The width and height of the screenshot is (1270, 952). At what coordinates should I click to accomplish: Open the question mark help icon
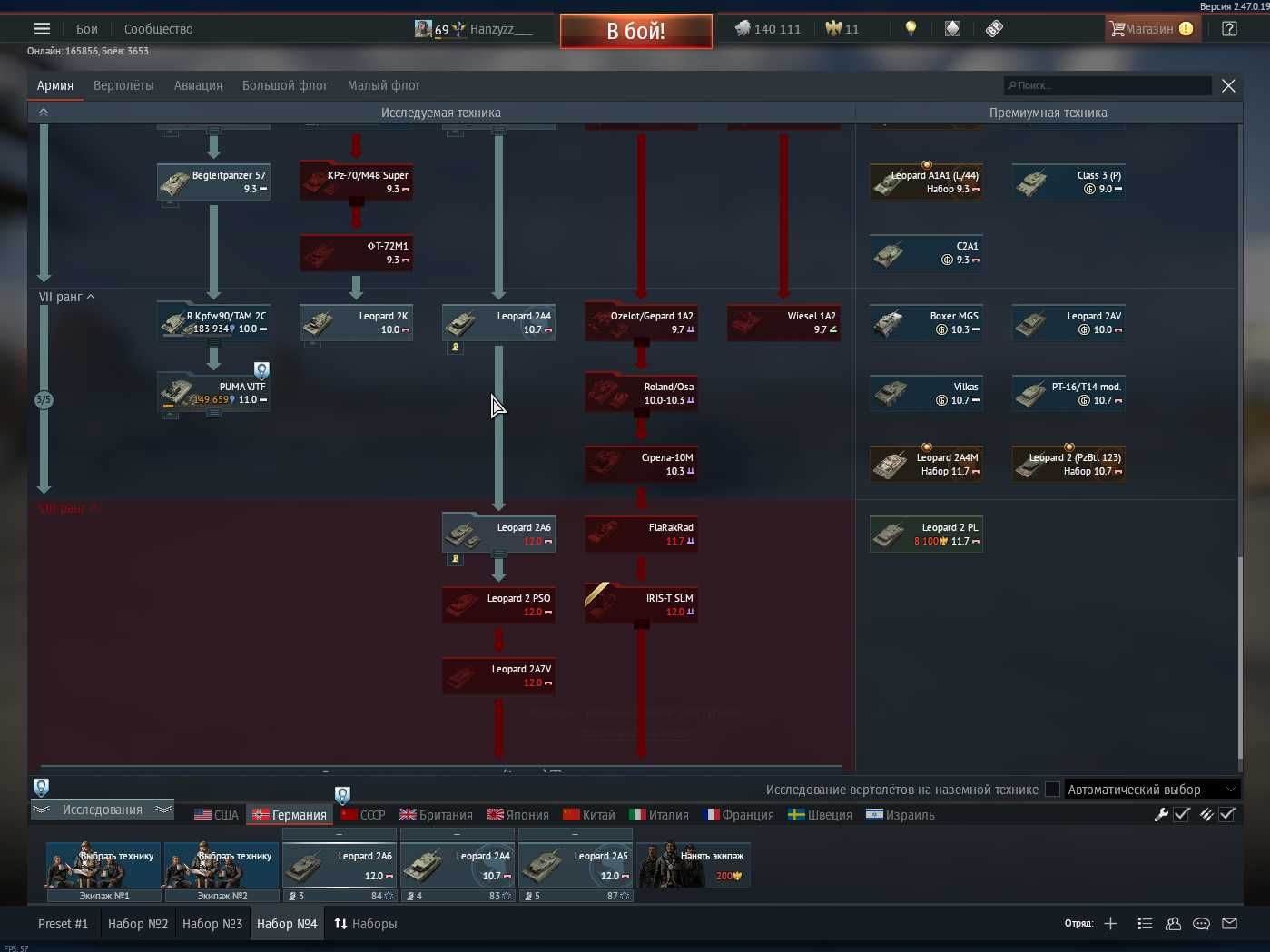click(1229, 29)
